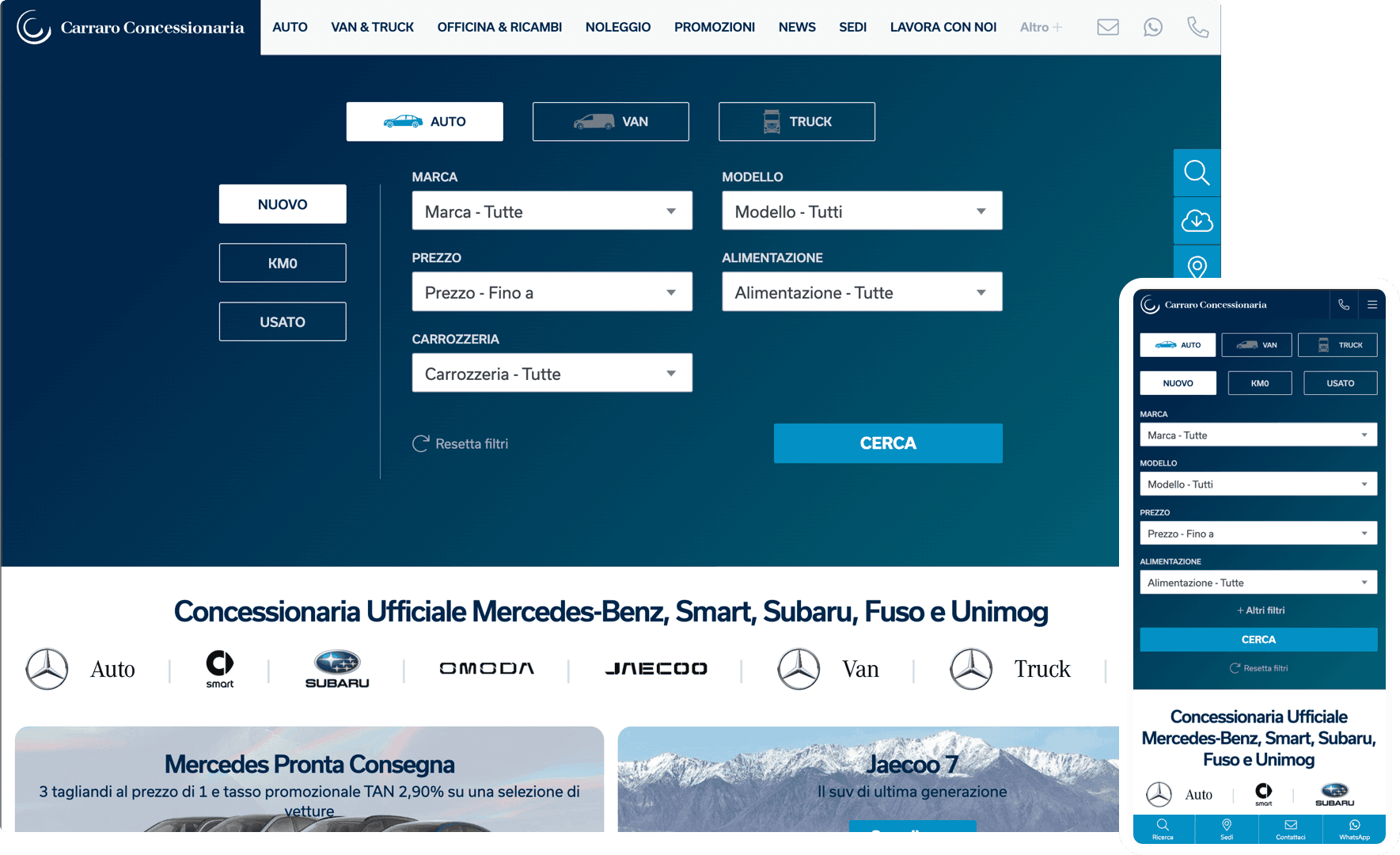Click the Carraro logo in mobile preview
This screenshot has width=1400, height=855.
(x=1204, y=305)
